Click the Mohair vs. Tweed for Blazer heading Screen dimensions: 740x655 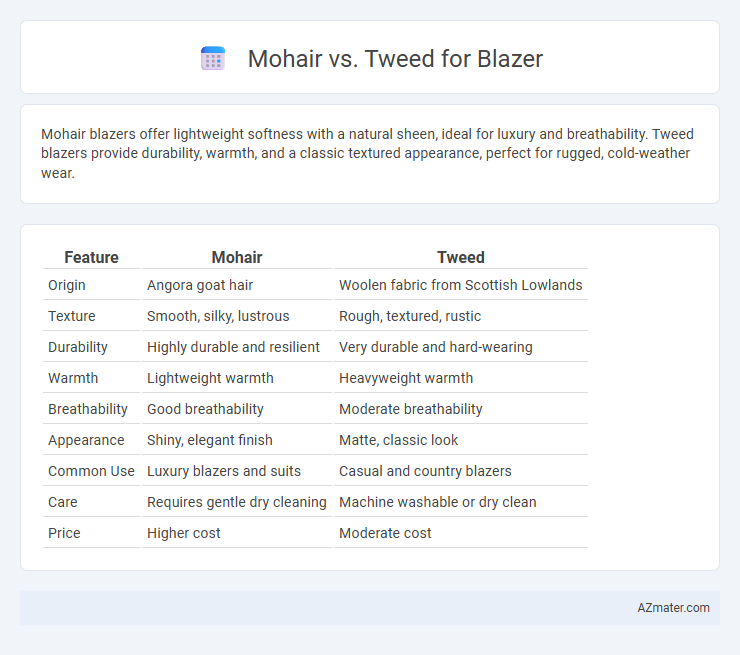click(395, 59)
